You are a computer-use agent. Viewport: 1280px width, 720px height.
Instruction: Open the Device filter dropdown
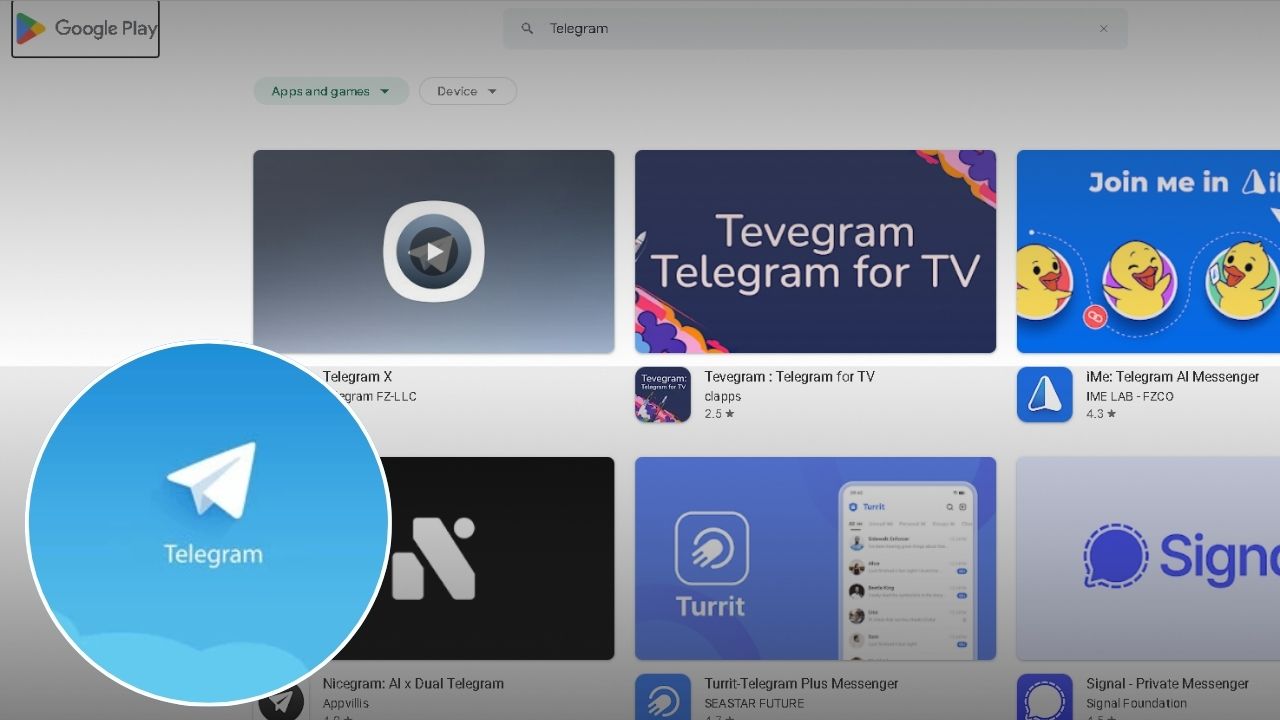[468, 91]
